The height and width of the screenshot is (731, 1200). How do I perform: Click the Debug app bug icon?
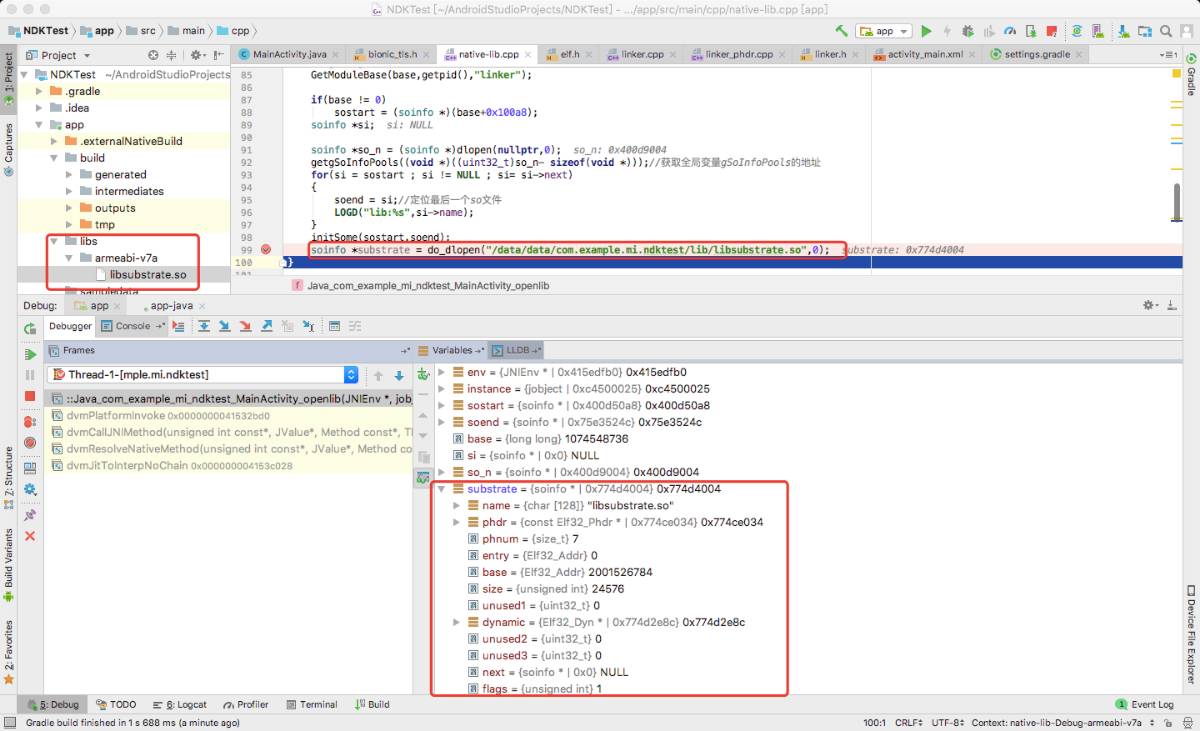coord(967,31)
